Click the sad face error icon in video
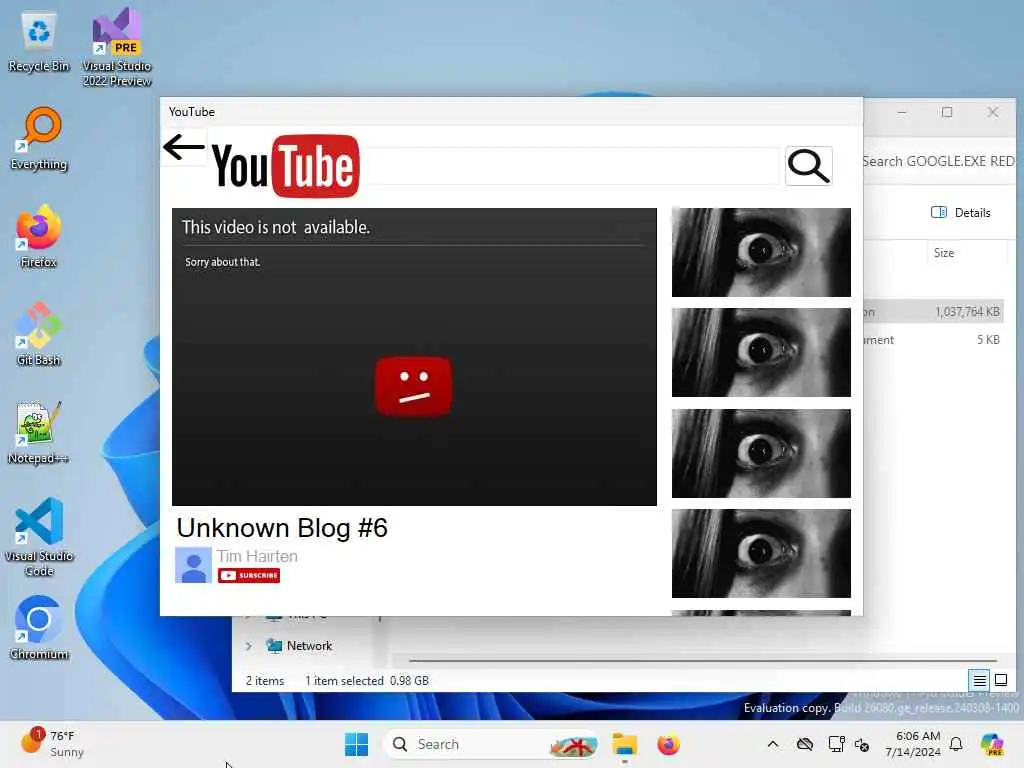 (x=413, y=386)
